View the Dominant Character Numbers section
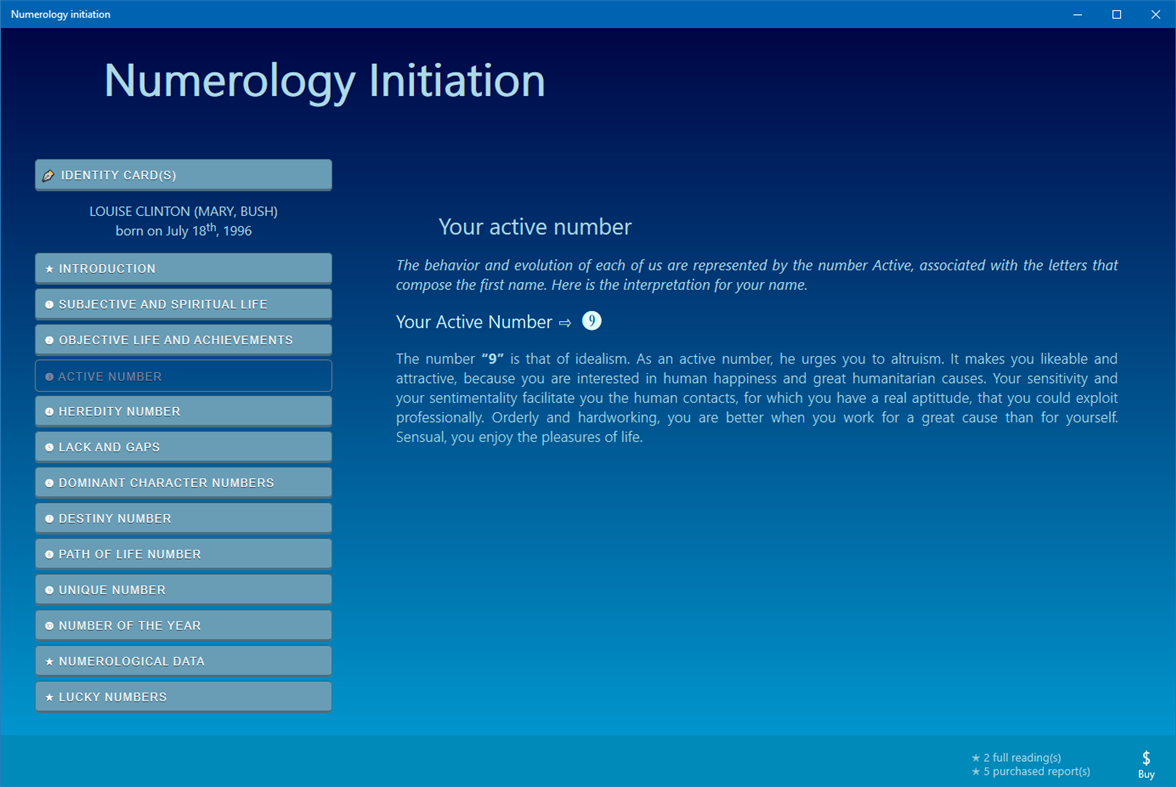Screen dimensions: 1176x787 [x=183, y=482]
